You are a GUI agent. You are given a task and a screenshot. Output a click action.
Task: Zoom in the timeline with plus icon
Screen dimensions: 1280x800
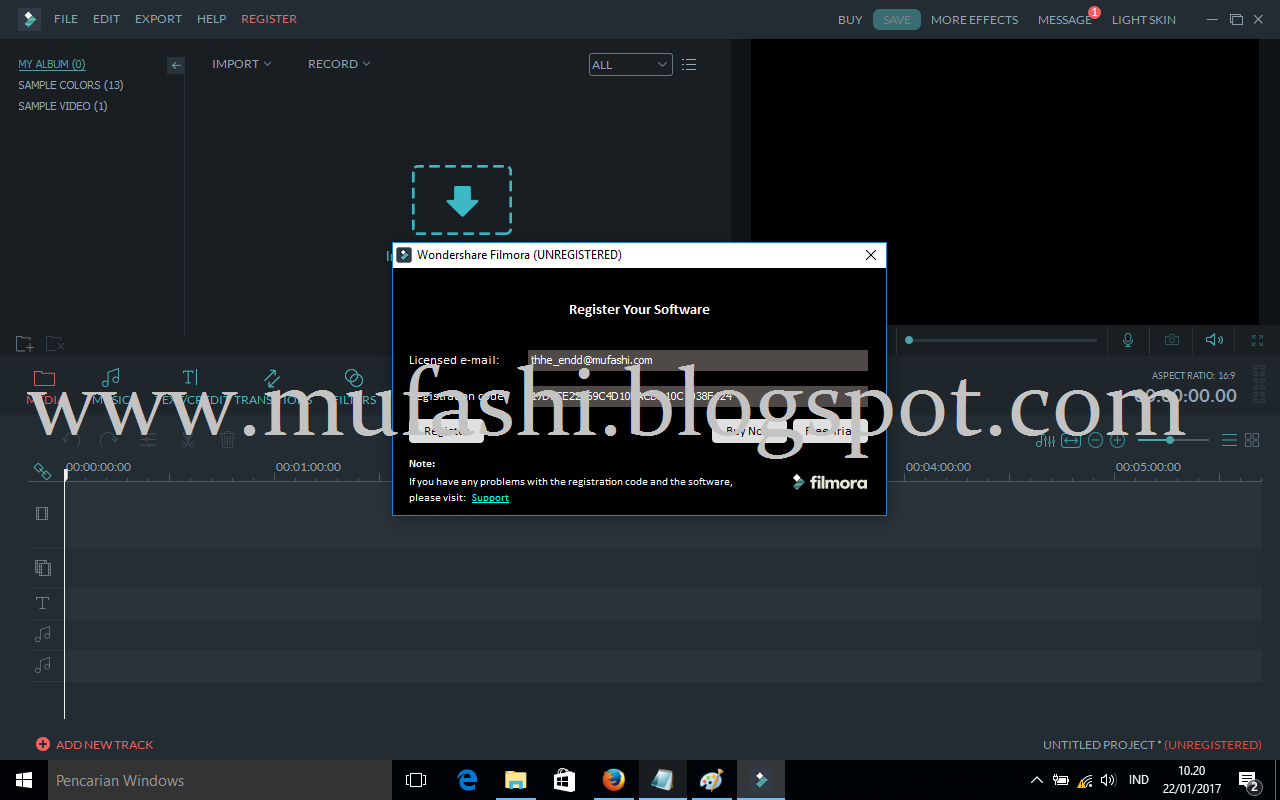(1118, 440)
